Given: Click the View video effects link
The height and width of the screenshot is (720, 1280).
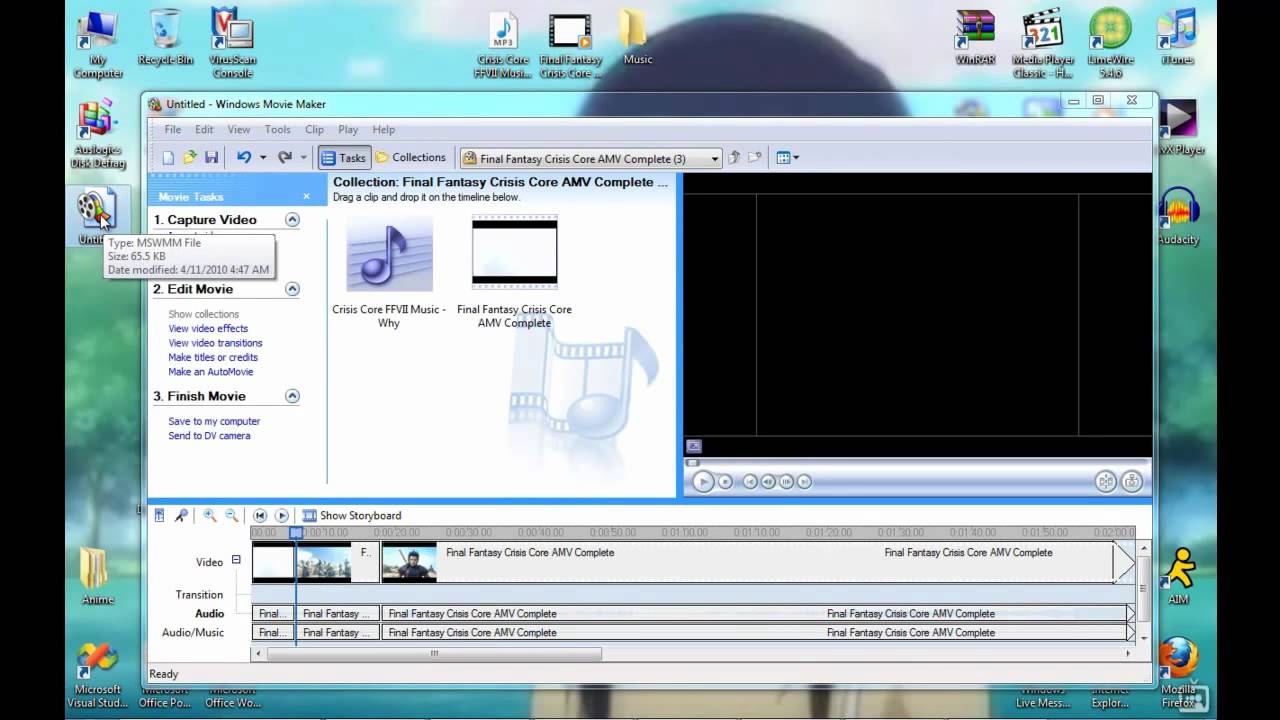Looking at the screenshot, I should 208,329.
